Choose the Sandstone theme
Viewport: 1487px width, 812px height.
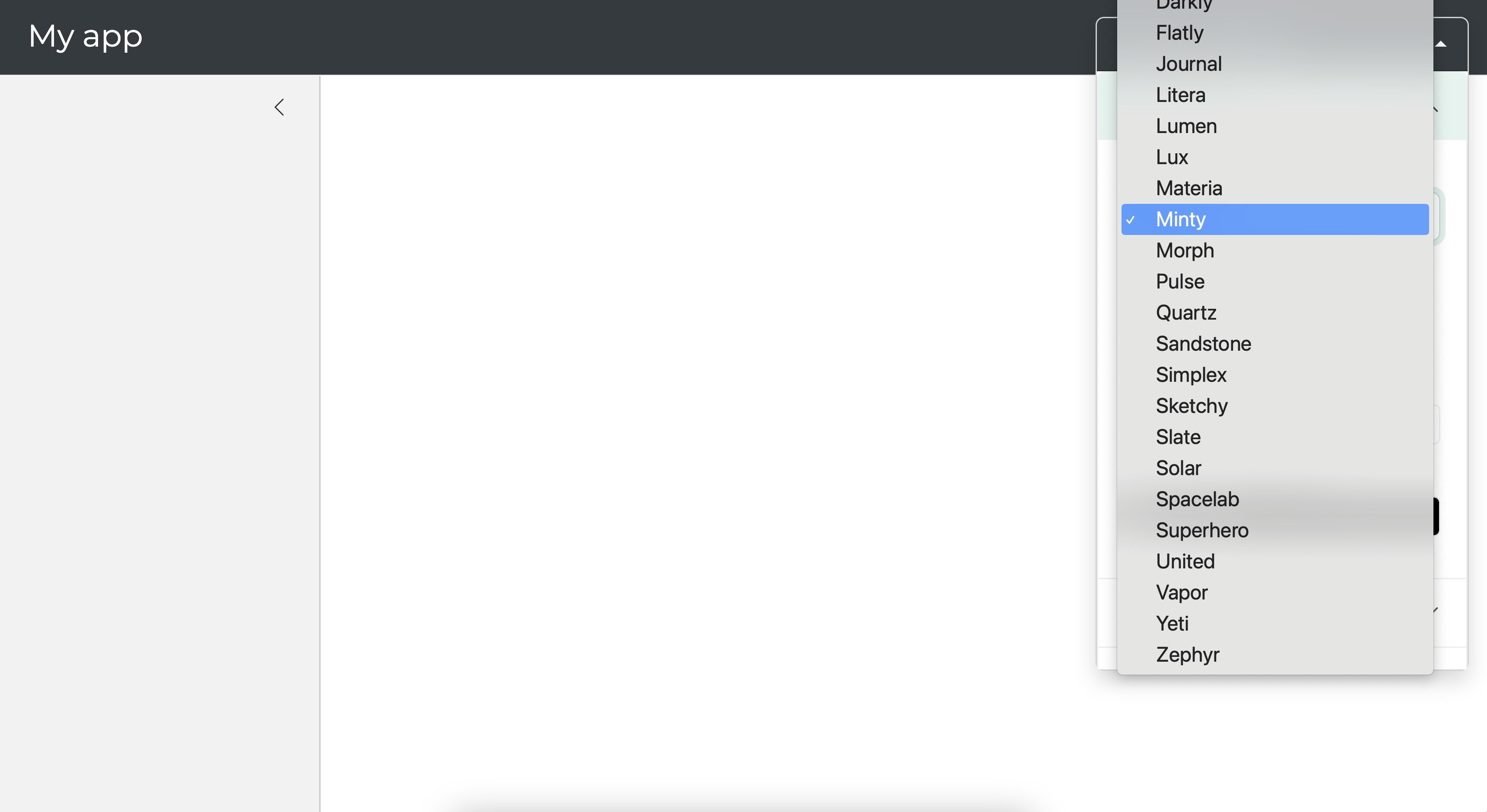point(1274,344)
